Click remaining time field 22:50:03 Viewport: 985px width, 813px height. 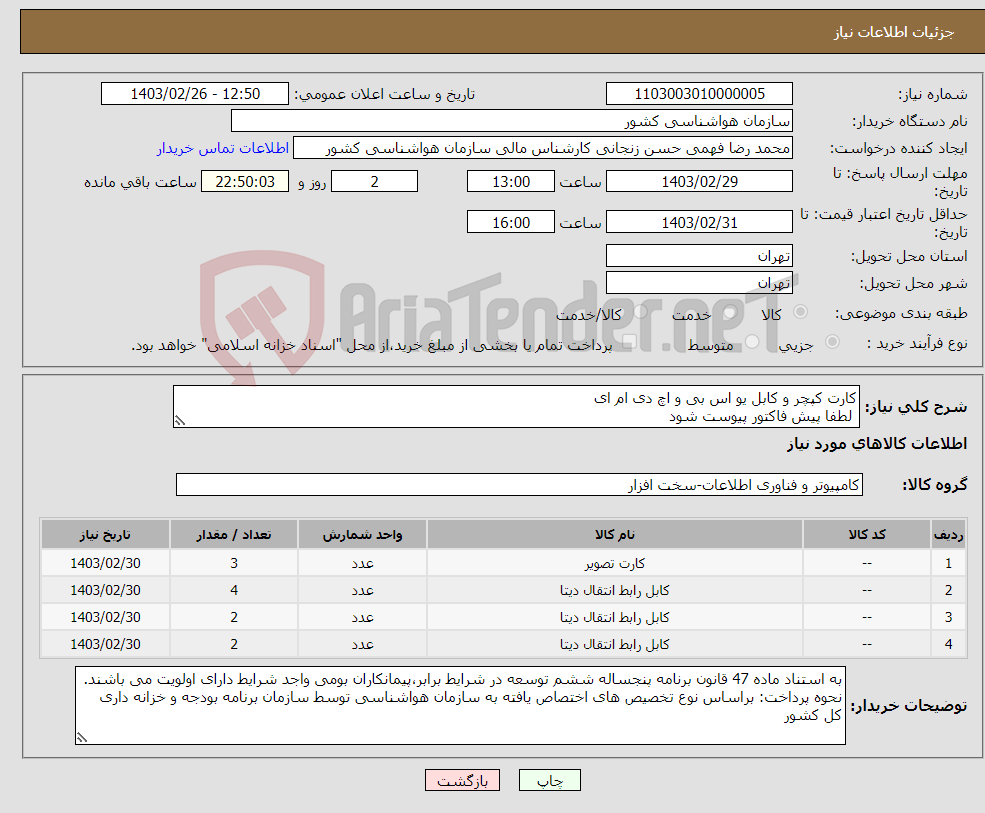245,182
